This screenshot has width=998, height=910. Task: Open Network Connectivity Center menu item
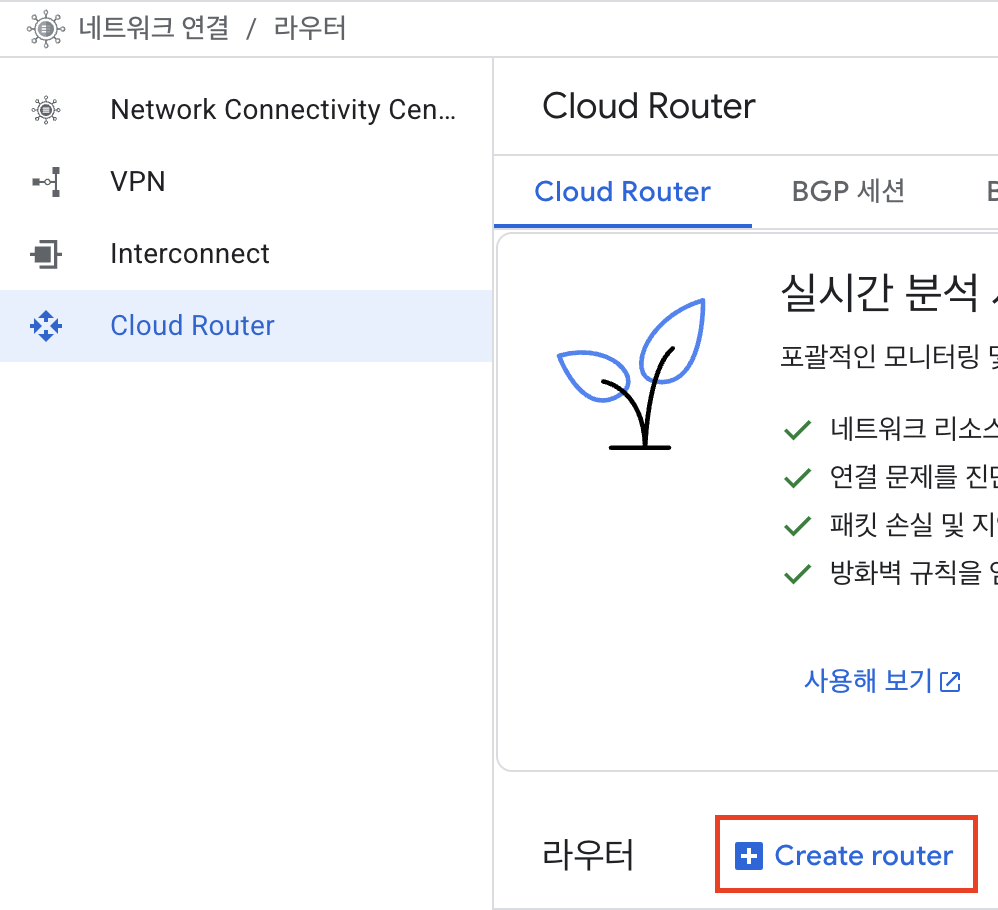point(246,110)
